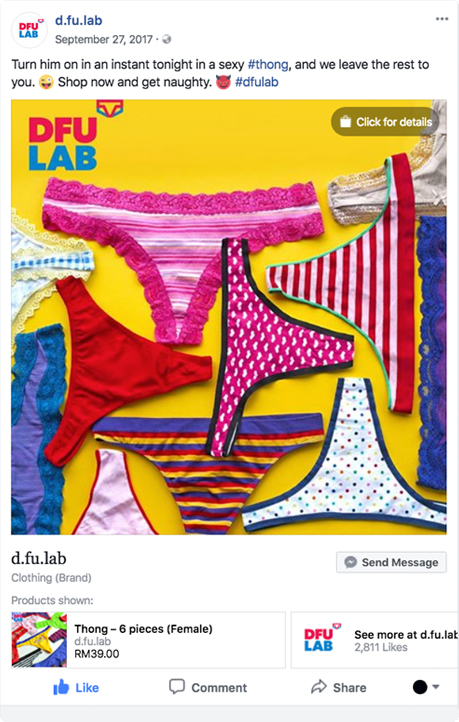Click the black circular profile avatar
Image resolution: width=459 pixels, height=722 pixels.
(x=420, y=687)
